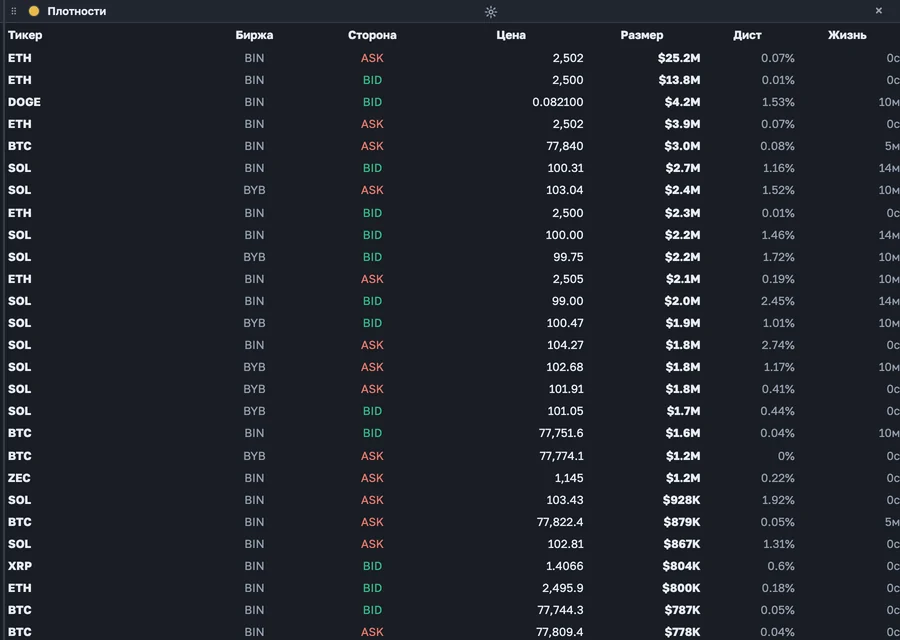Sort by the Тикер column header
This screenshot has height=640, width=900.
(x=25, y=35)
